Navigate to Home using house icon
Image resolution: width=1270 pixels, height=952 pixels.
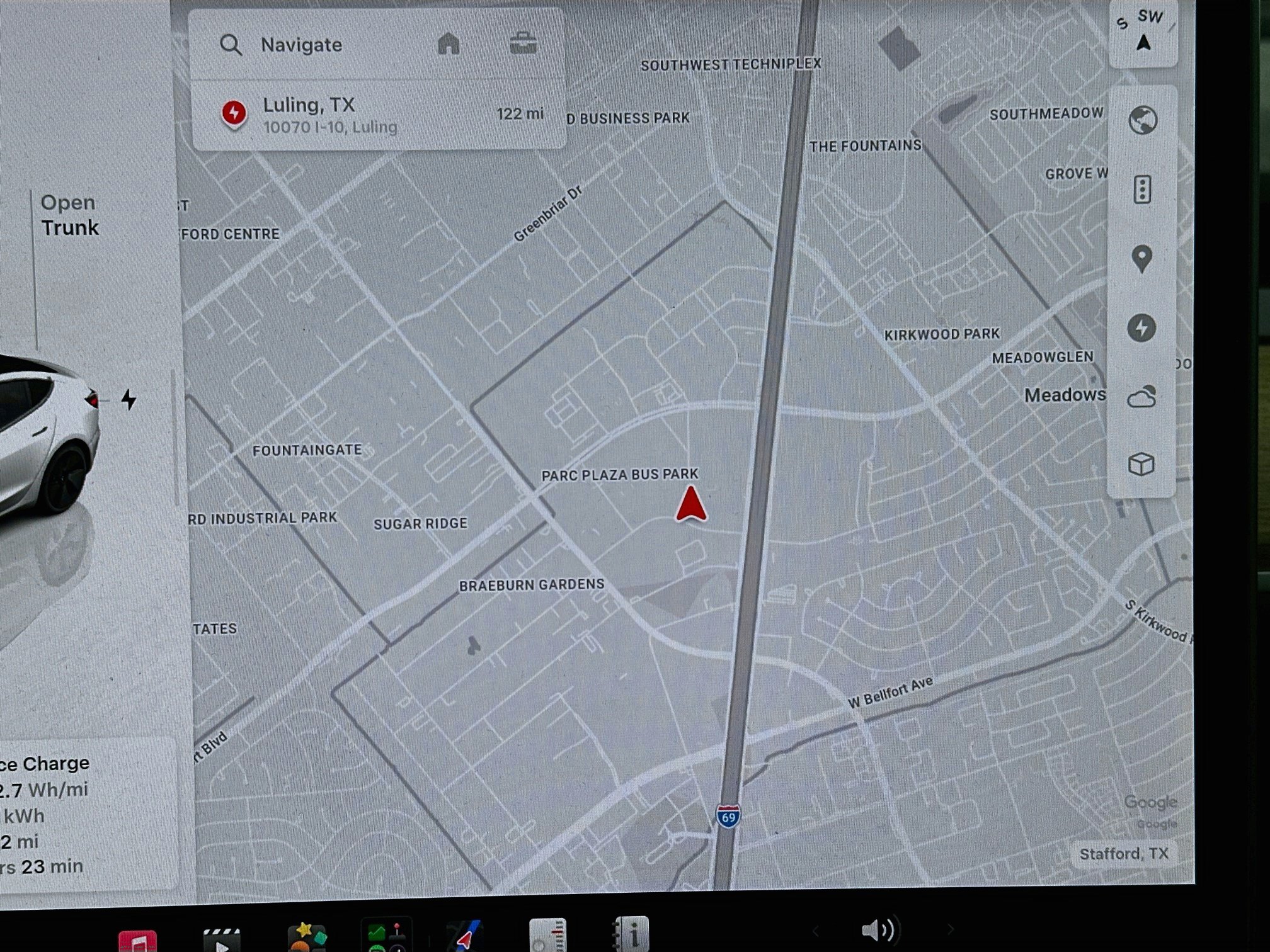pyautogui.click(x=449, y=43)
